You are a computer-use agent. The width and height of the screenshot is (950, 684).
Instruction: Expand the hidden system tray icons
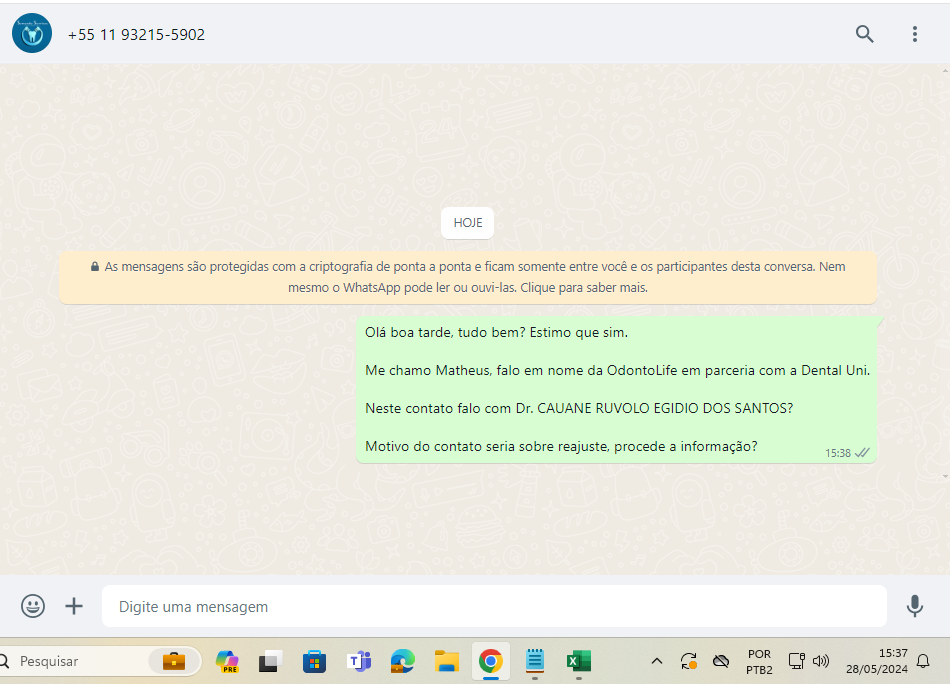[x=657, y=661]
